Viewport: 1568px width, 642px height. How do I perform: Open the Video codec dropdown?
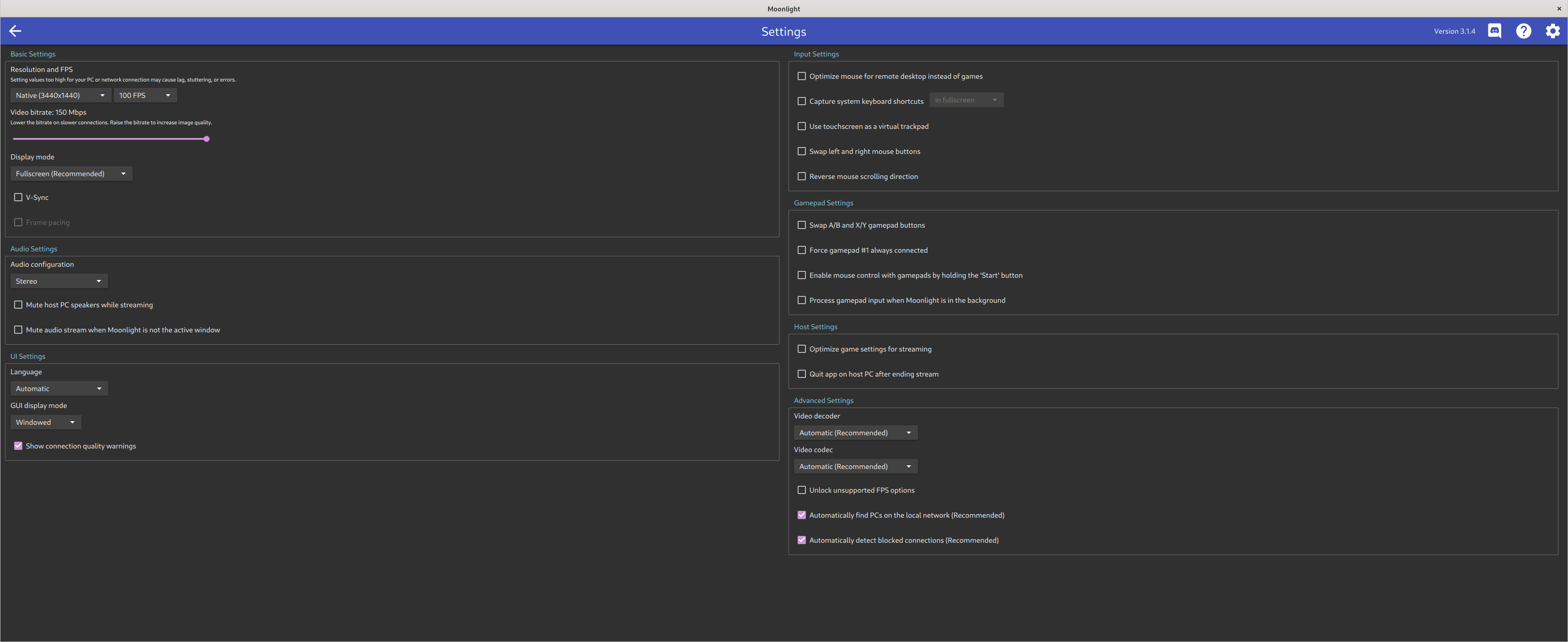tap(855, 466)
